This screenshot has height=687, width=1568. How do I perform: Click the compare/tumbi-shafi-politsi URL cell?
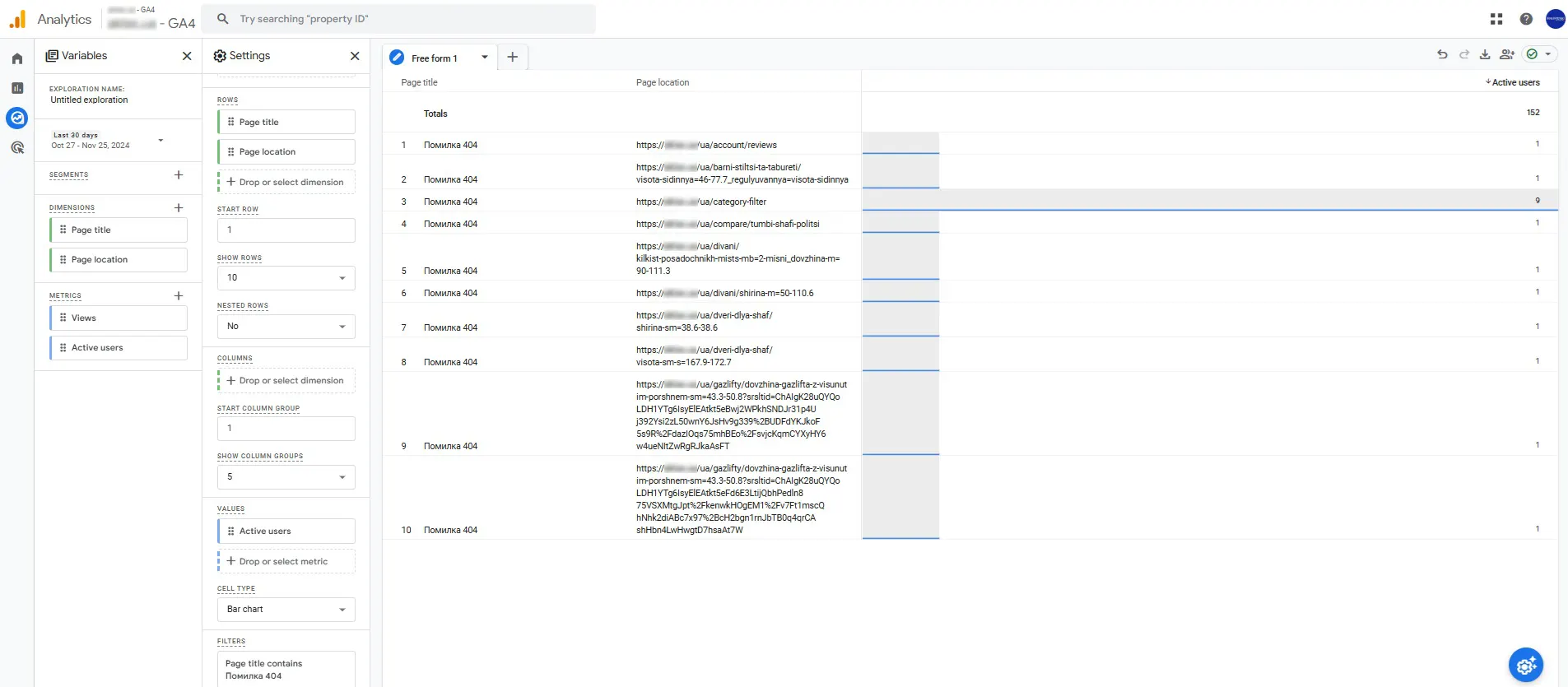pos(728,225)
